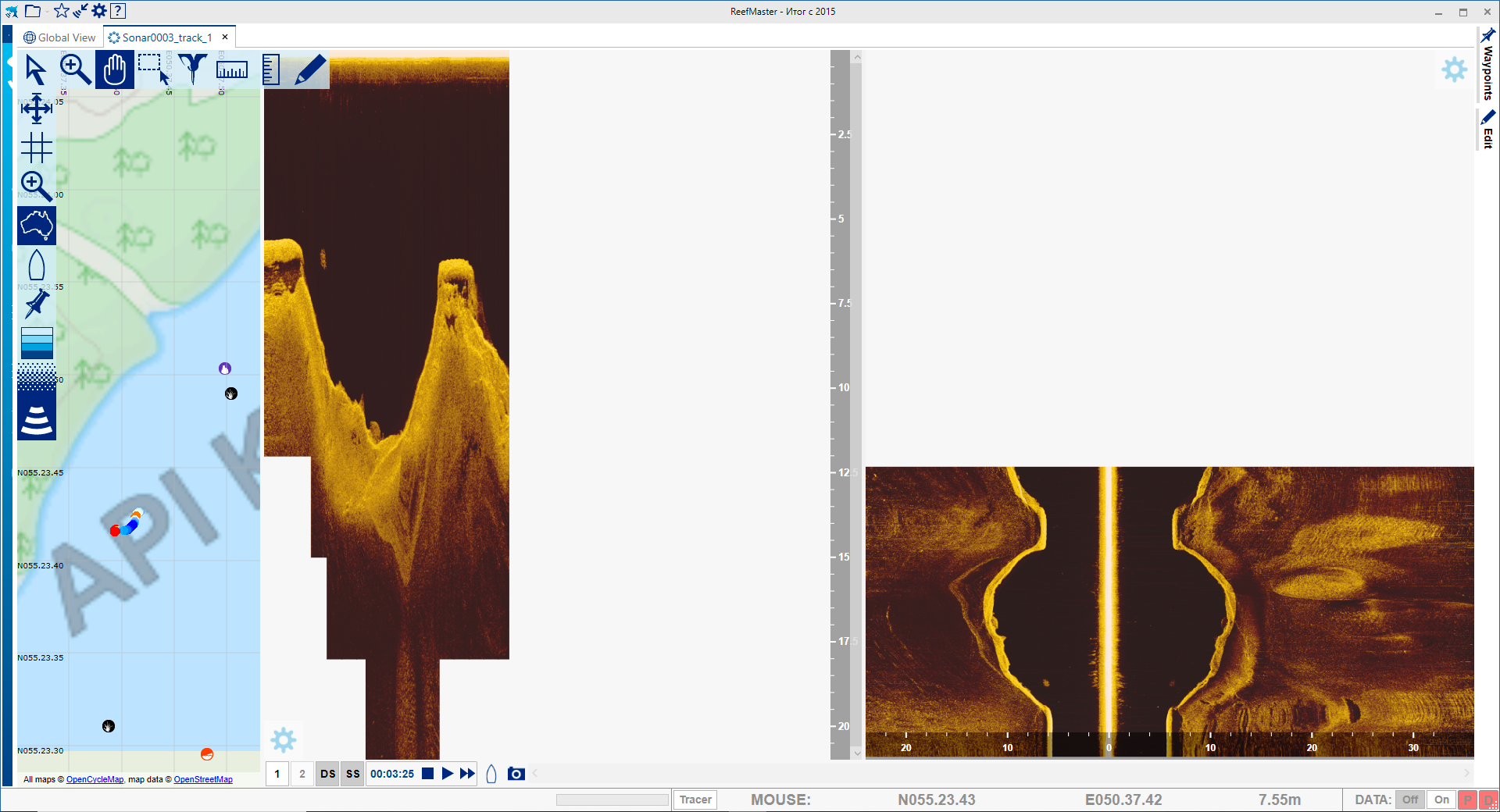Choose the rectangle selection tool
1500x812 pixels.
(x=153, y=69)
